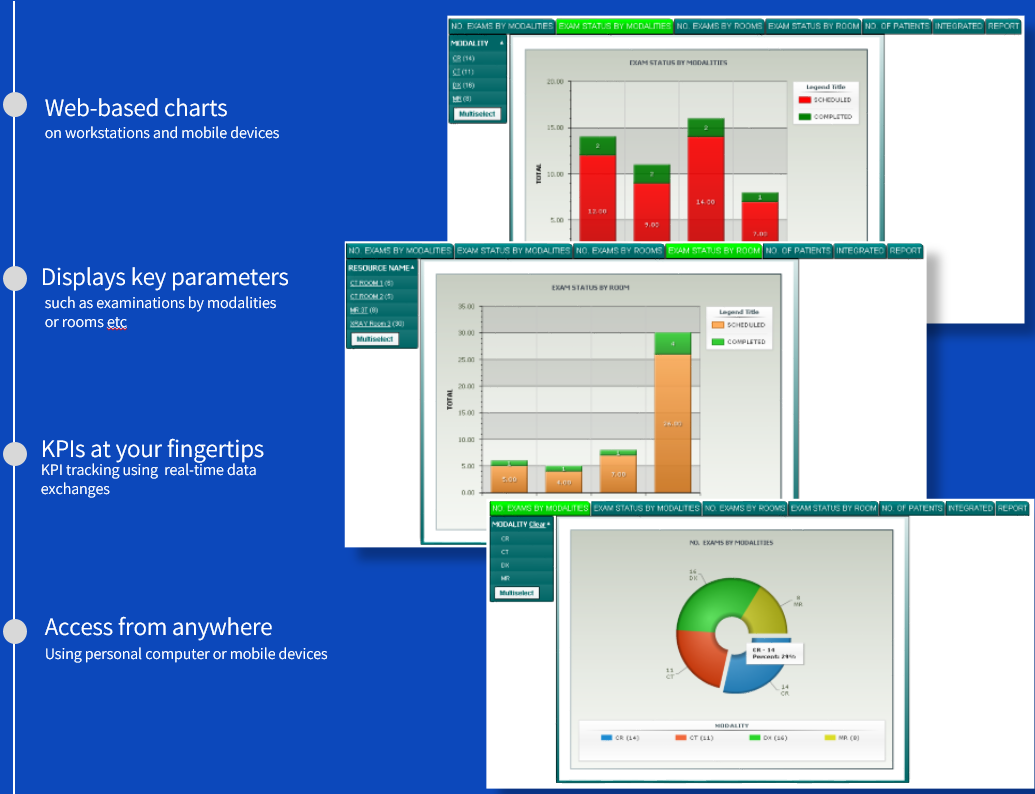Open 'No. Exams by Rooms' tab in top panel
Screen dimensions: 1035x794
point(719,26)
